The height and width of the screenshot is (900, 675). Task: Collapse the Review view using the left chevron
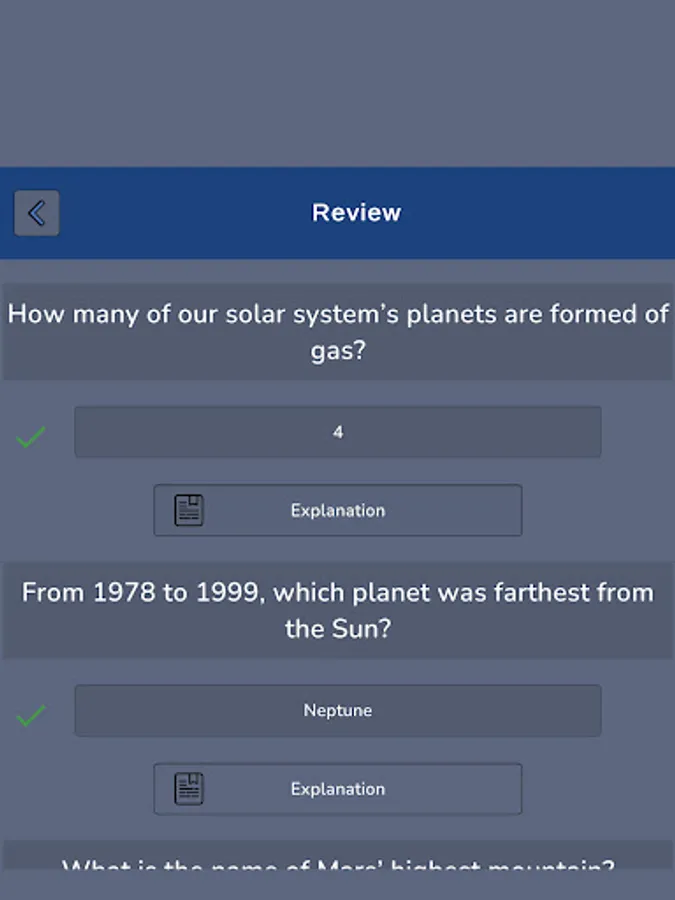(36, 212)
